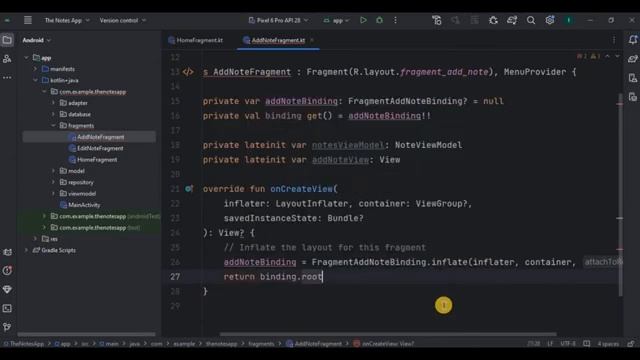Click UTF-8 encoding in status bar

(568, 344)
